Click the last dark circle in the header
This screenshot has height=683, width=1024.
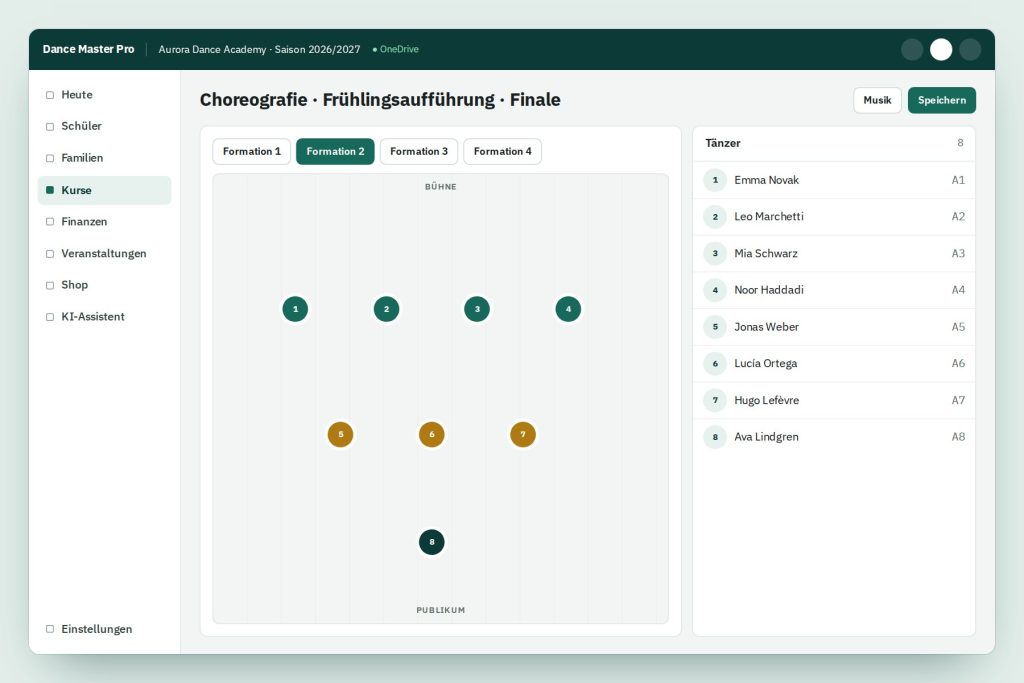[970, 50]
